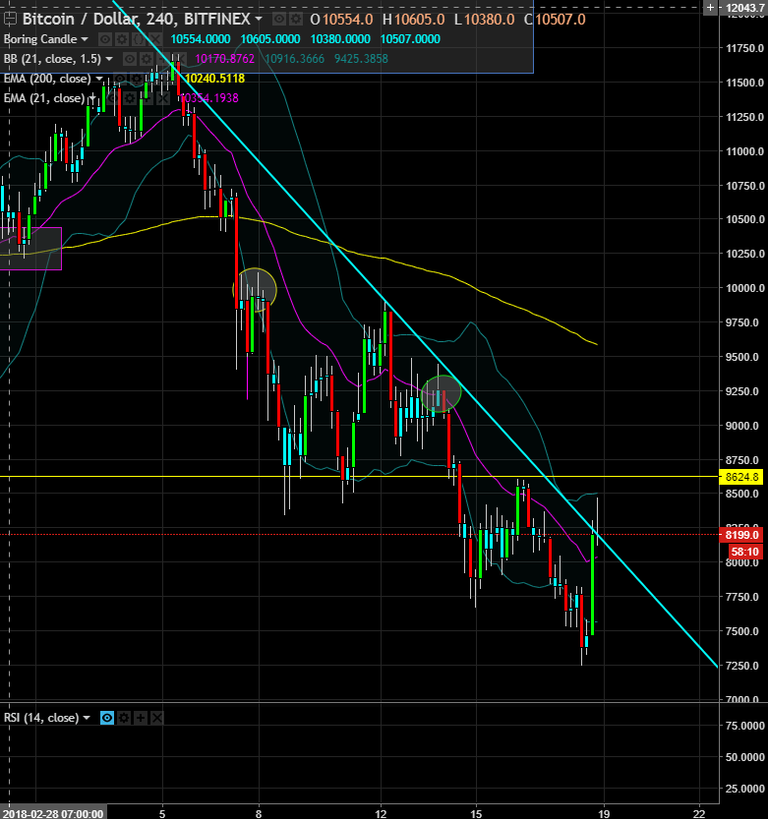Open Bollinger Bands settings gear

coord(146,59)
